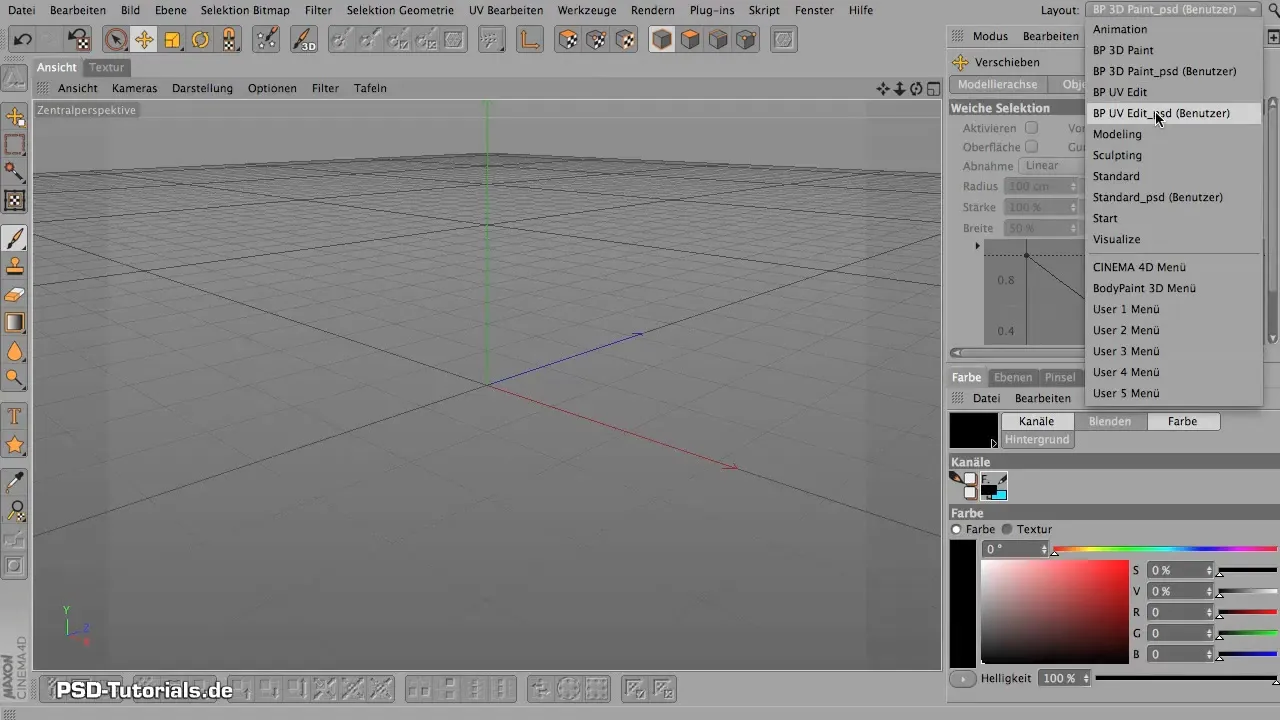Select the Clone stamp tool

[15, 267]
